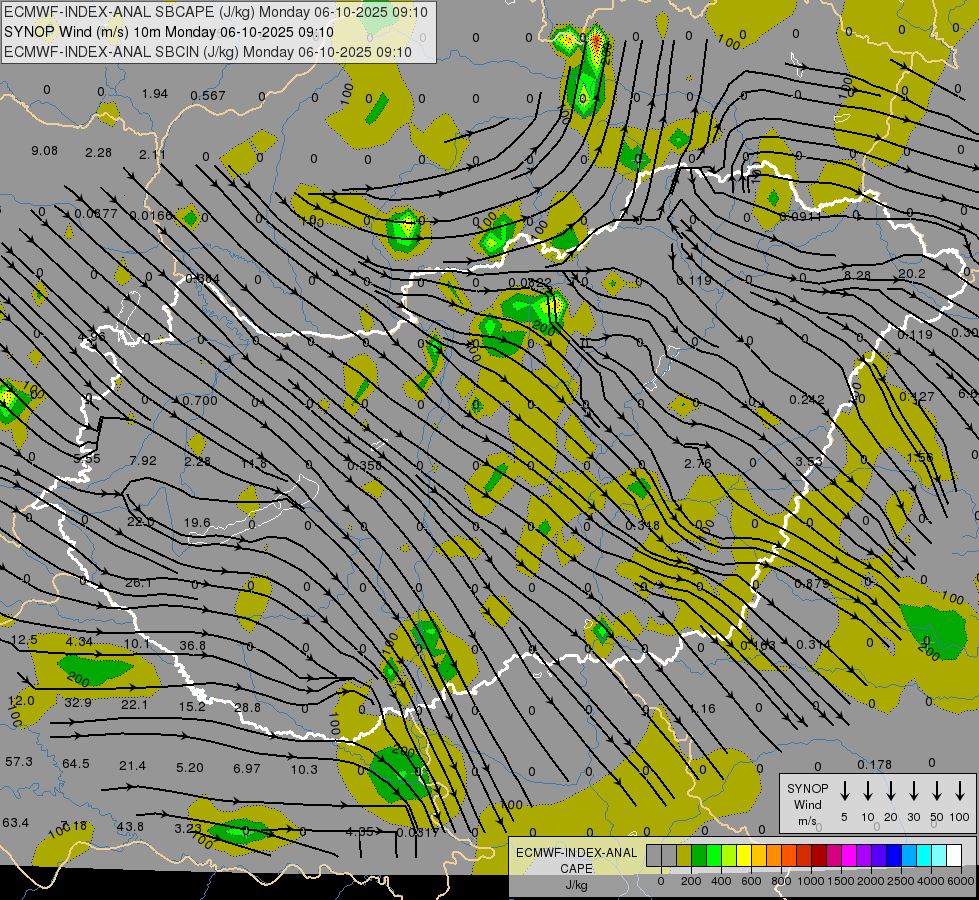Click the 10 m/s wind arrow in the SYNOP wind key
This screenshot has height=900, width=979.
pos(868,790)
